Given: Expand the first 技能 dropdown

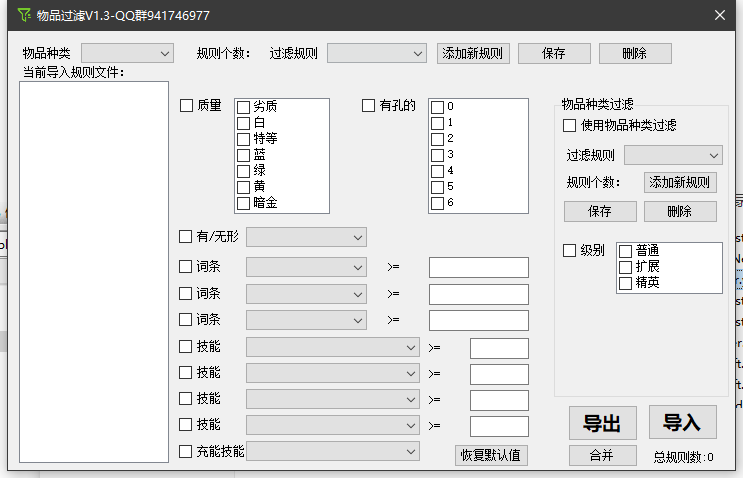Looking at the screenshot, I should 333,347.
